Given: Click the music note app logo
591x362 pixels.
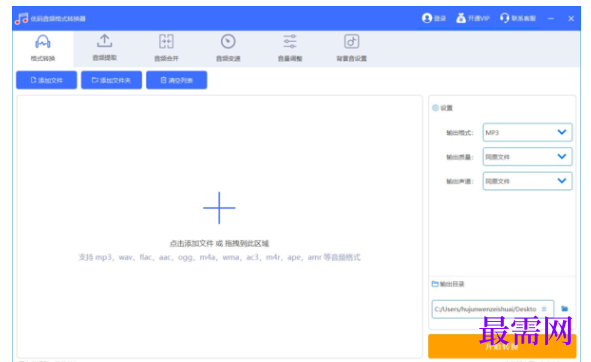Looking at the screenshot, I should 21,18.
